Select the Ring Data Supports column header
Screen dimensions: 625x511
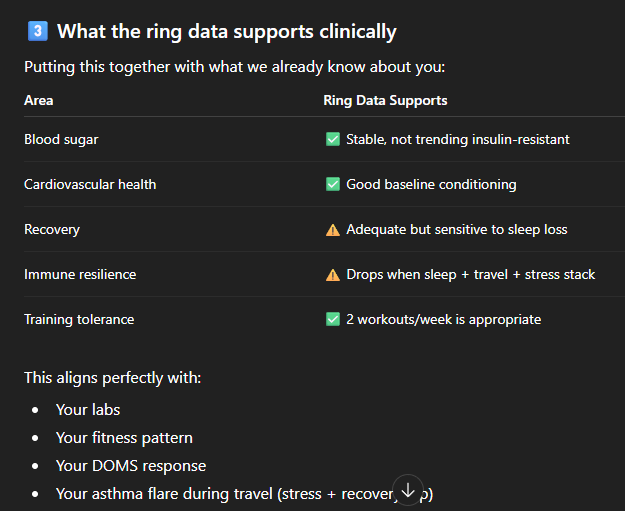click(385, 100)
